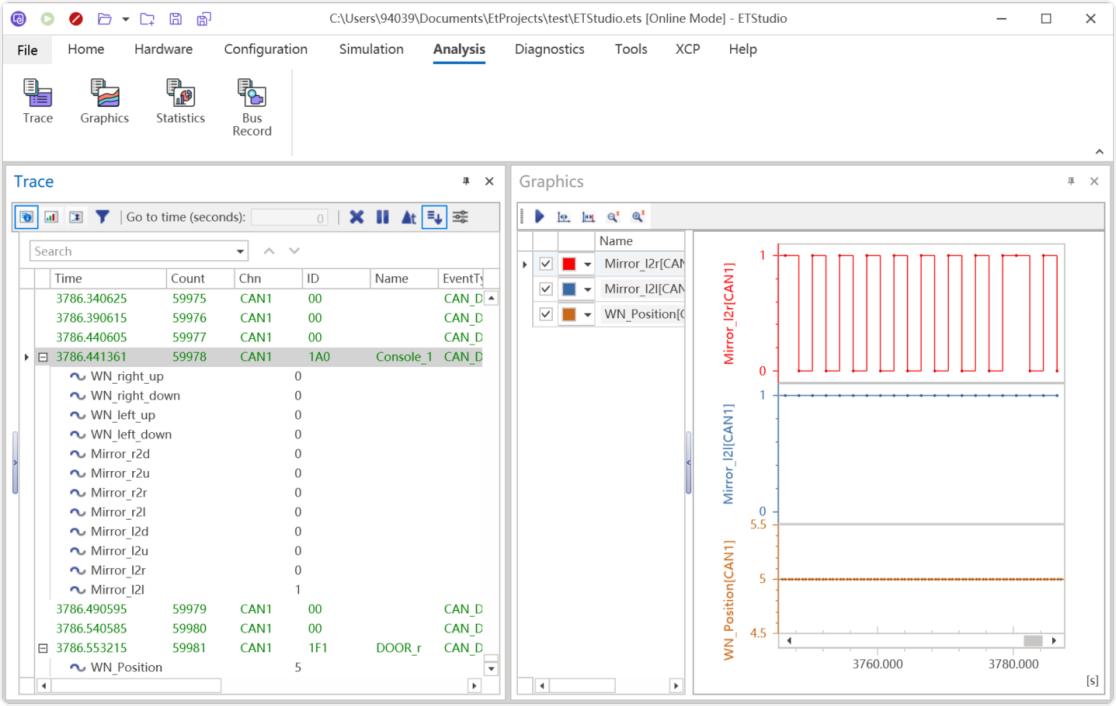
Task: Collapse the Console_1 message row
Action: [42, 357]
